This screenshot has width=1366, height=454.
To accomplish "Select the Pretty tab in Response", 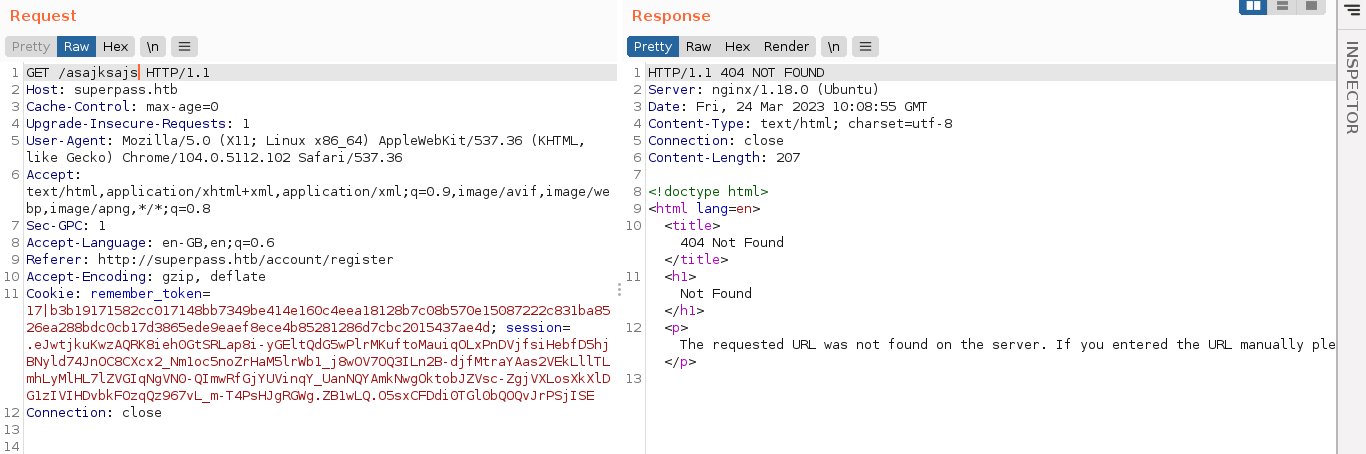I will click(653, 46).
